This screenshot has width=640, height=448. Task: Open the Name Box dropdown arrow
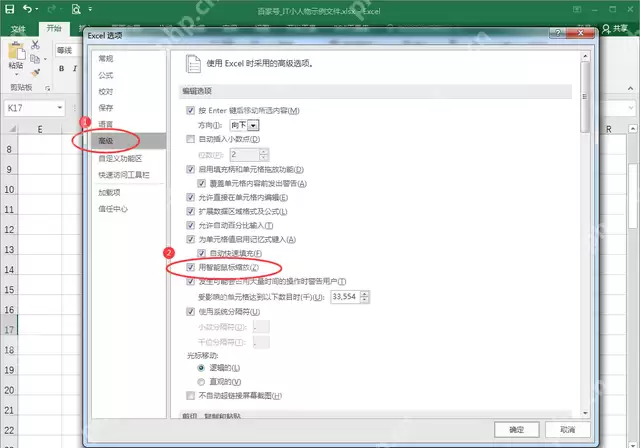pos(60,108)
